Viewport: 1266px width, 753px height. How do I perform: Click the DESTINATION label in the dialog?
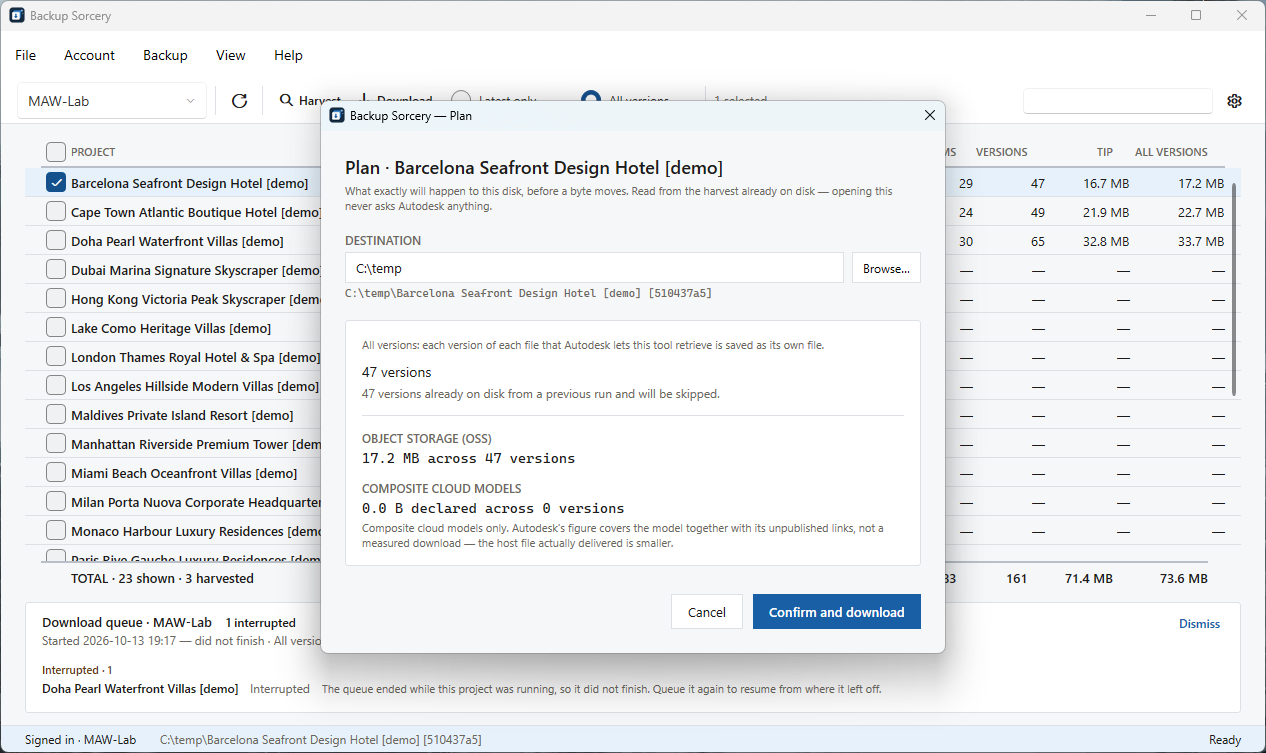(x=383, y=241)
